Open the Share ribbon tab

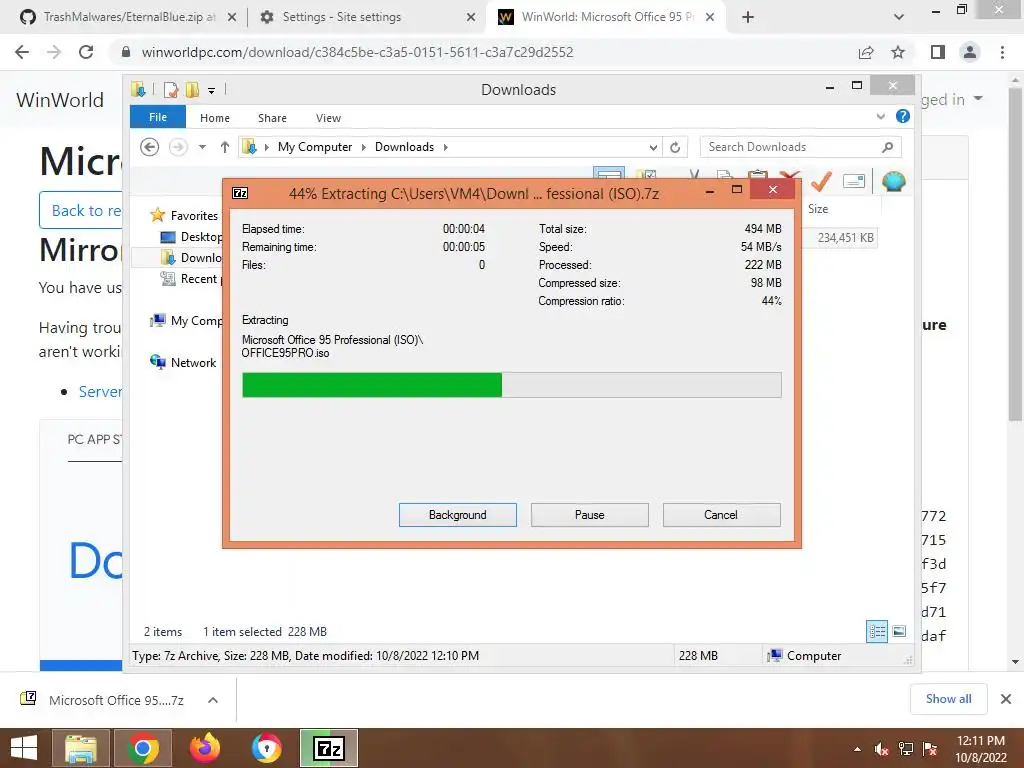272,118
